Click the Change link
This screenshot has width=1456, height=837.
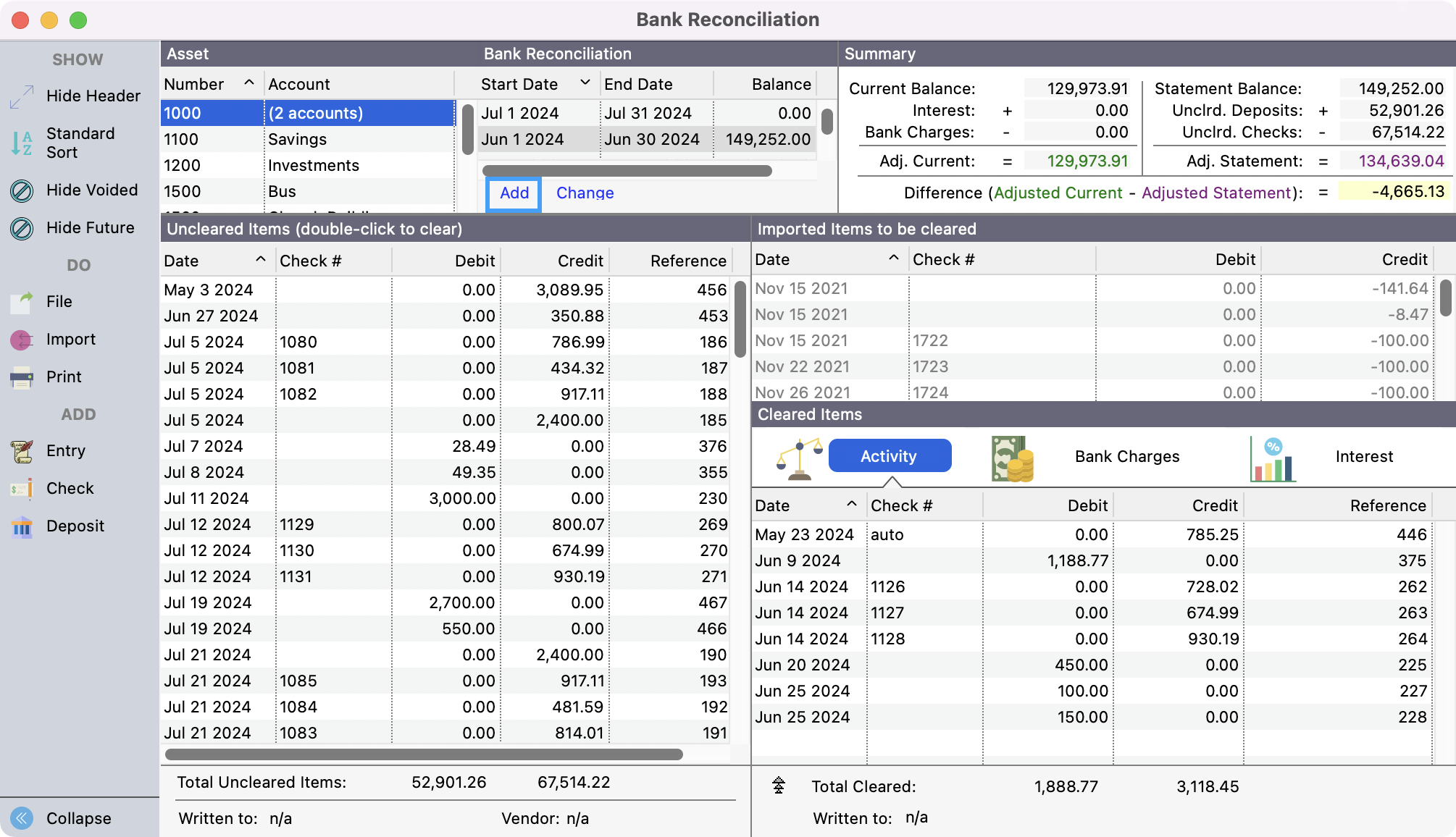tap(585, 193)
